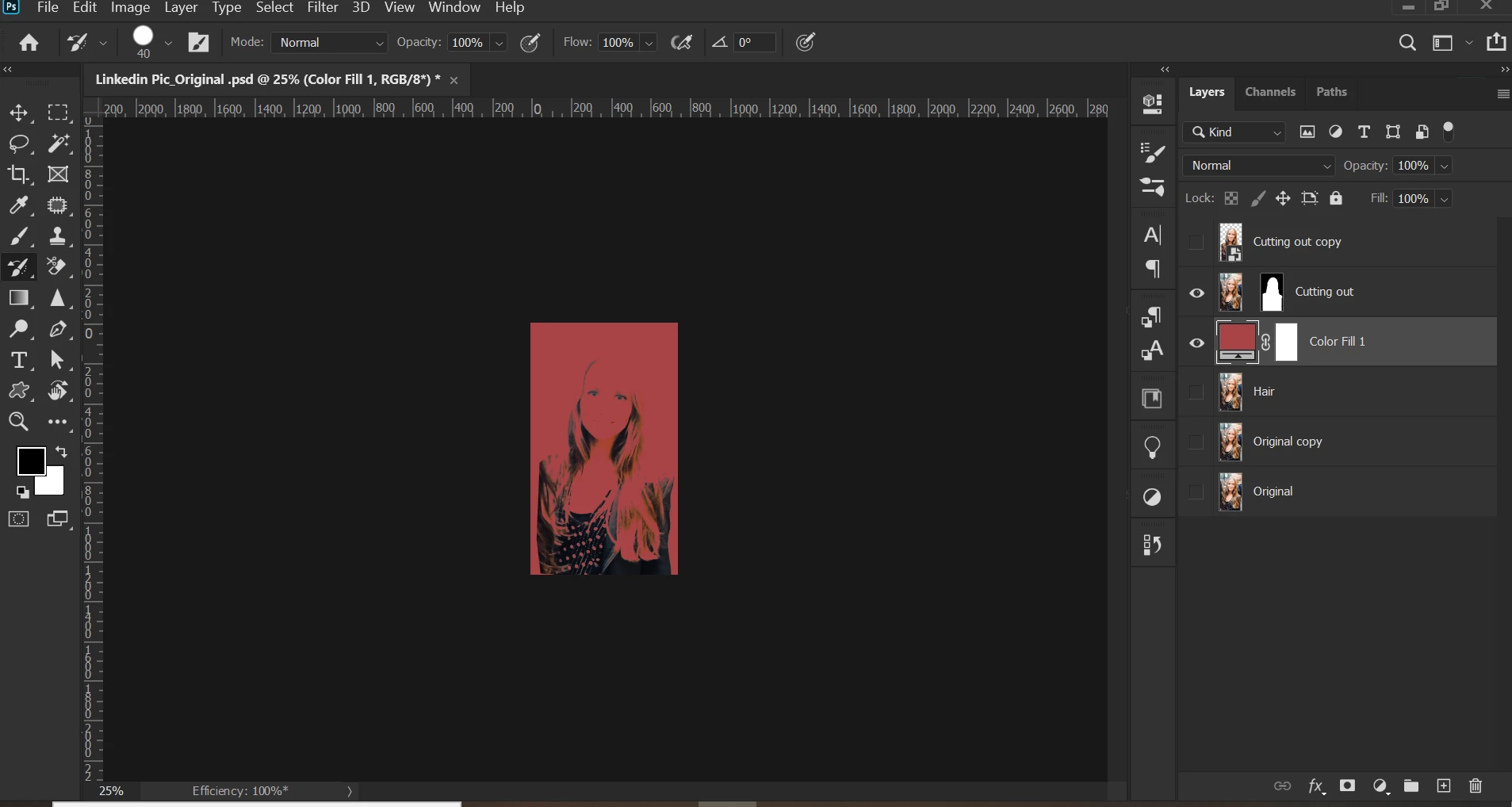Select the Clone Stamp tool

click(58, 236)
